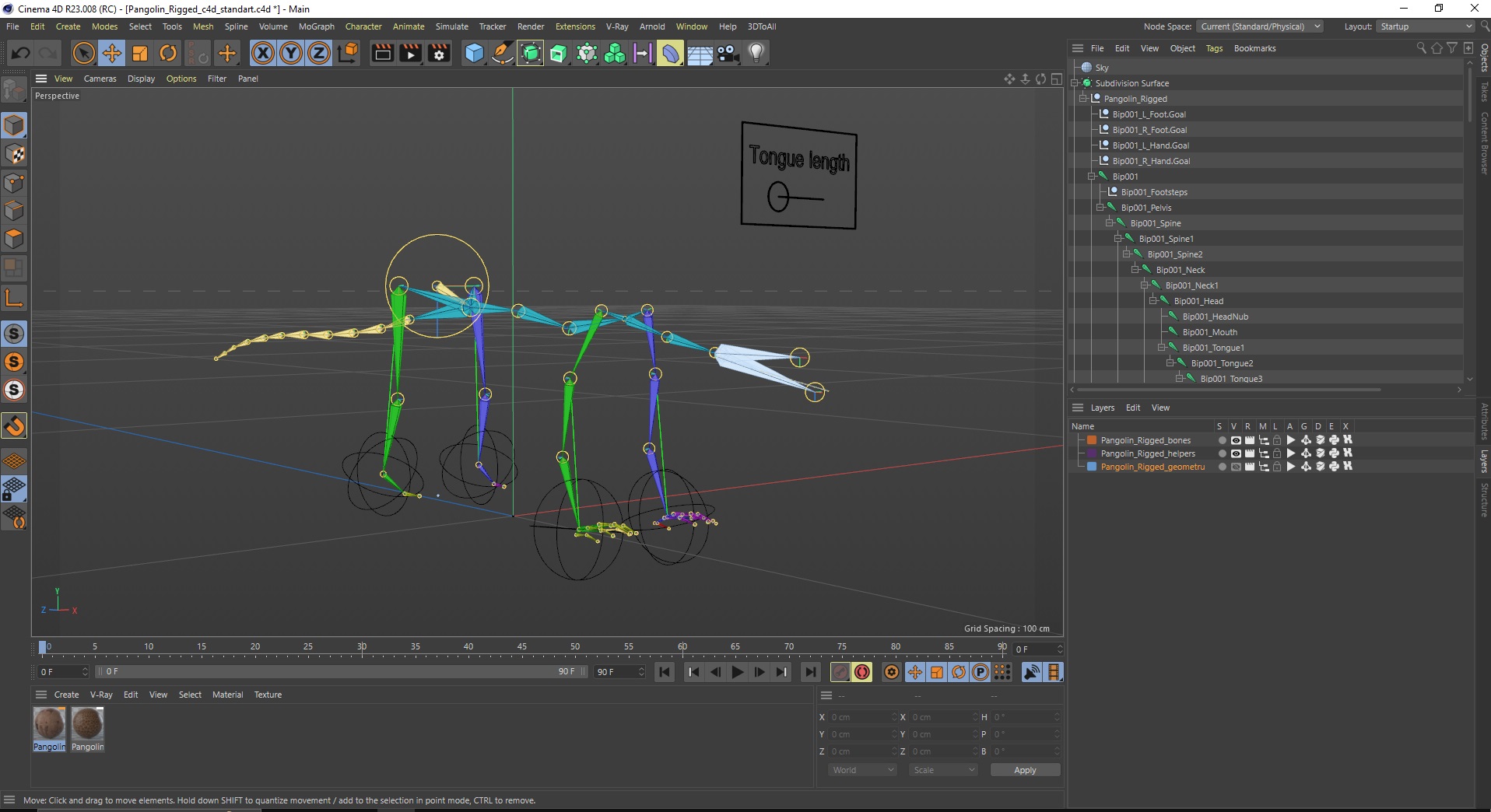Click Make Editable icon in left toolbar

(x=14, y=90)
